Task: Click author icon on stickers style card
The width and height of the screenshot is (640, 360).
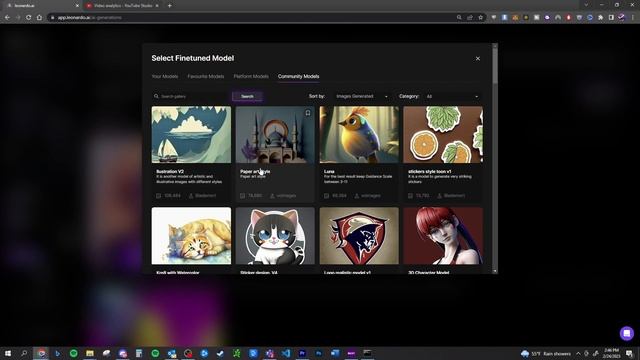Action: [x=440, y=196]
